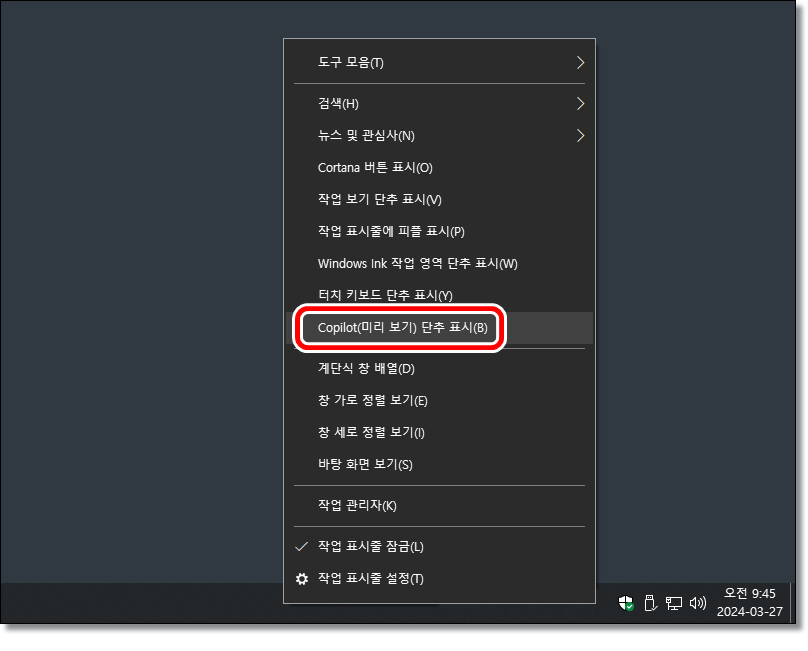
Task: Open network status via the tray icon
Action: [674, 602]
